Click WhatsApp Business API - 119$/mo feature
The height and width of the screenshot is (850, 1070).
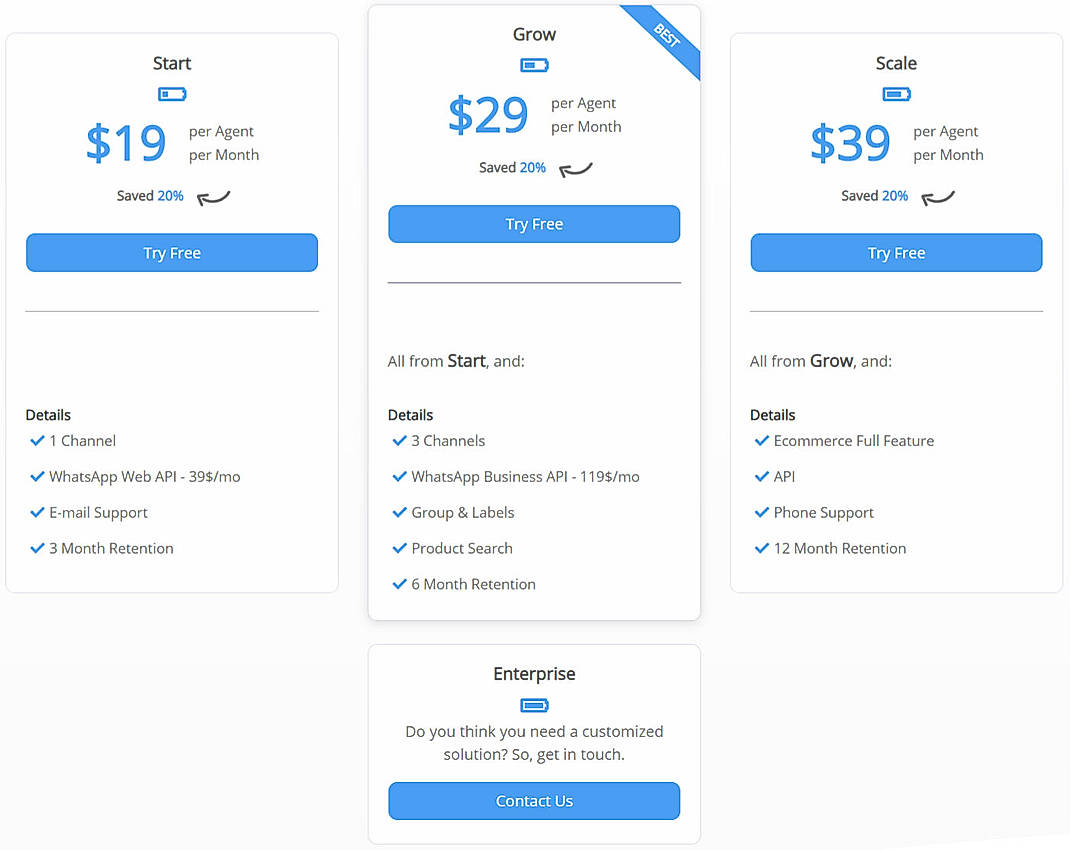[x=525, y=477]
